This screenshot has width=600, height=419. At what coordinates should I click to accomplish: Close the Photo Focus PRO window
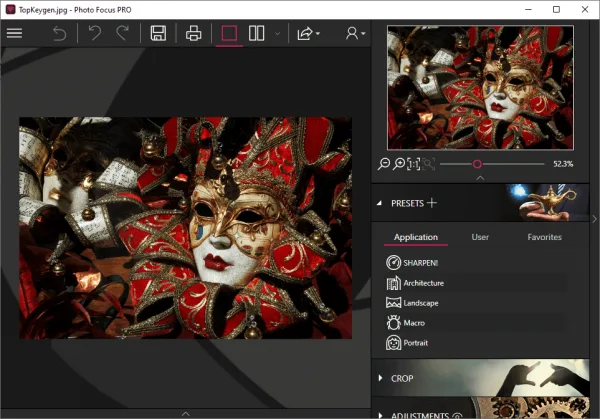click(x=585, y=10)
